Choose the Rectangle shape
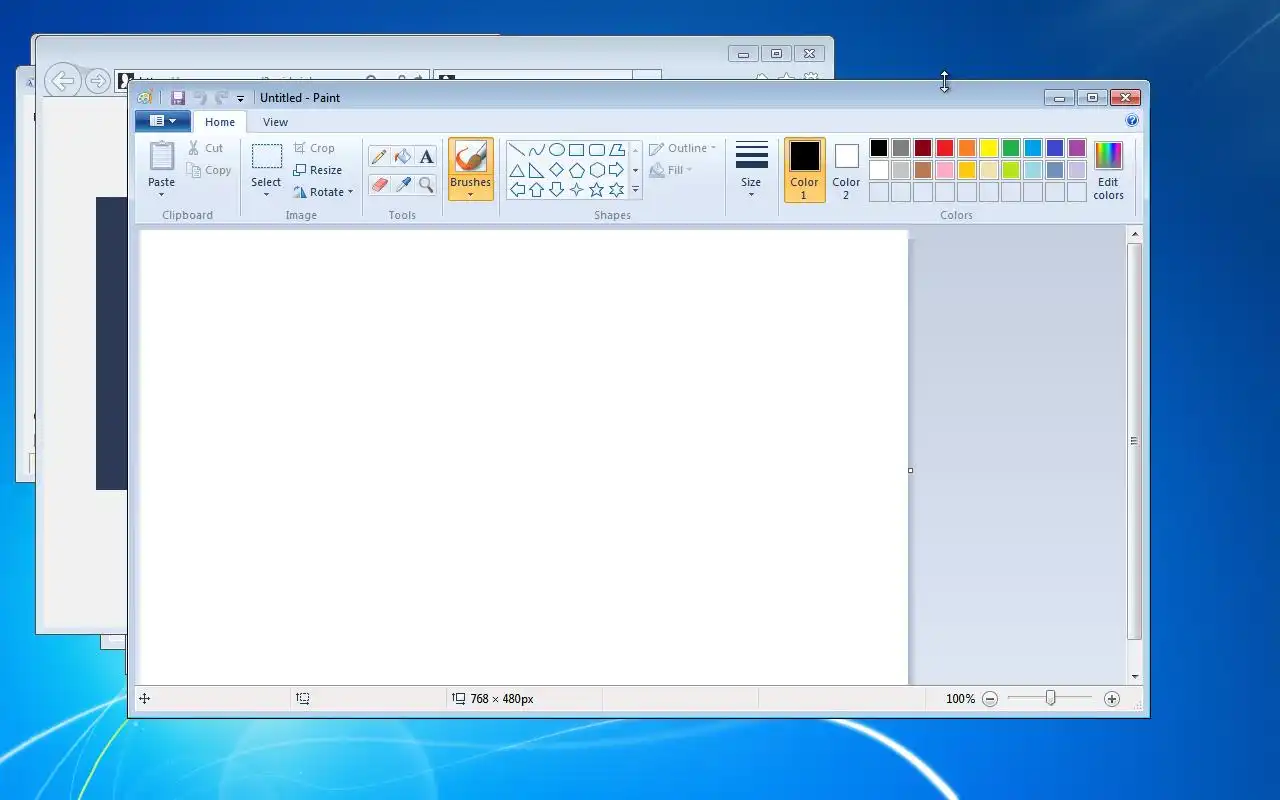The width and height of the screenshot is (1280, 800). click(x=577, y=150)
